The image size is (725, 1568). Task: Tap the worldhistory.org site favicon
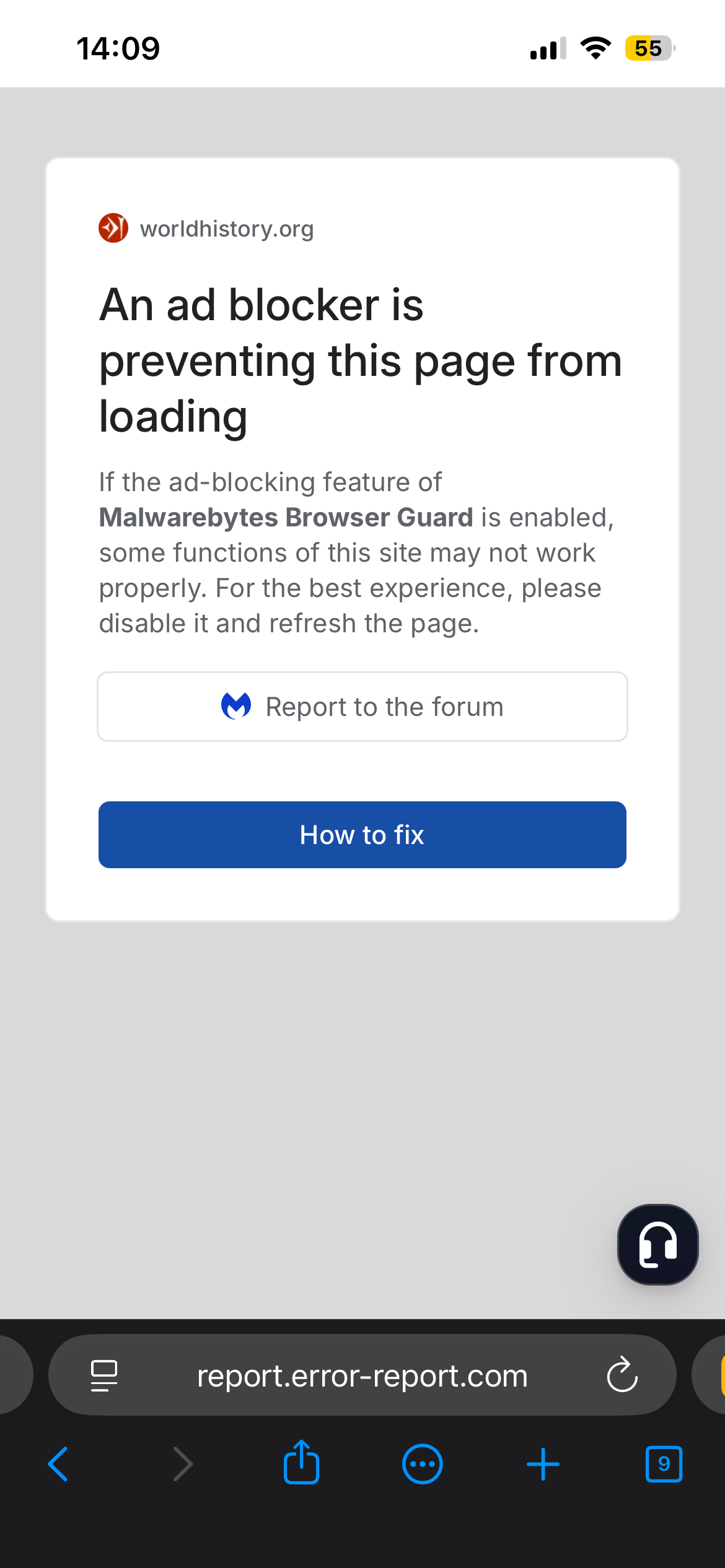113,228
